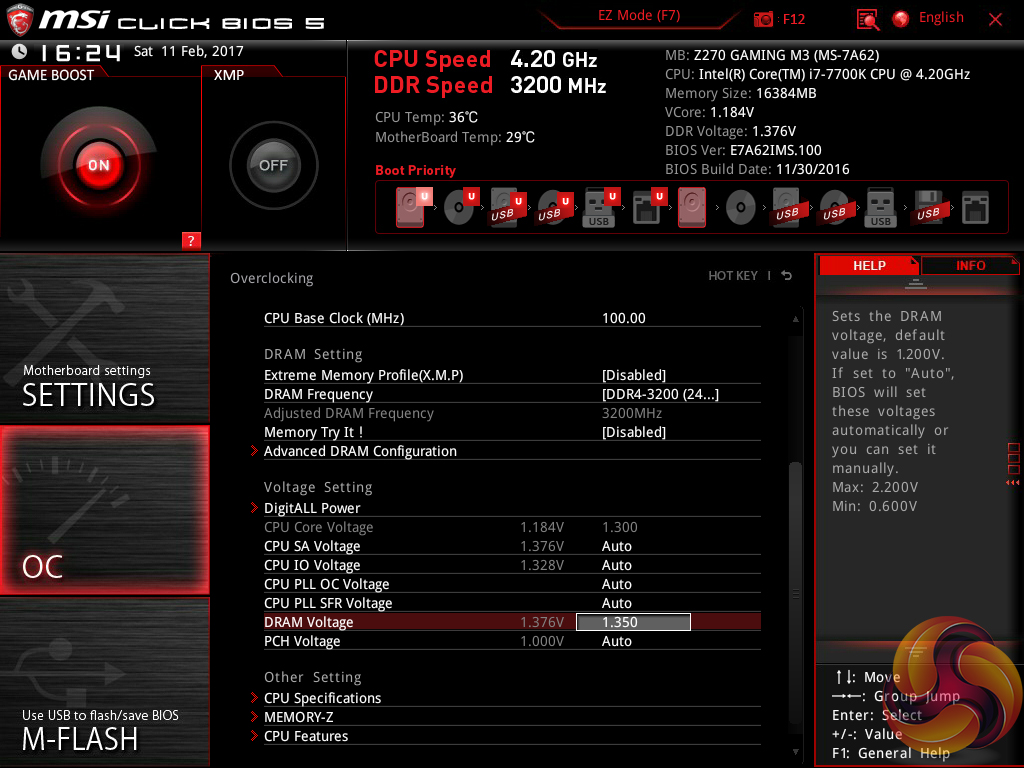Change Memory Try It! [Disabled] setting
Viewport: 1024px width, 768px height.
634,432
